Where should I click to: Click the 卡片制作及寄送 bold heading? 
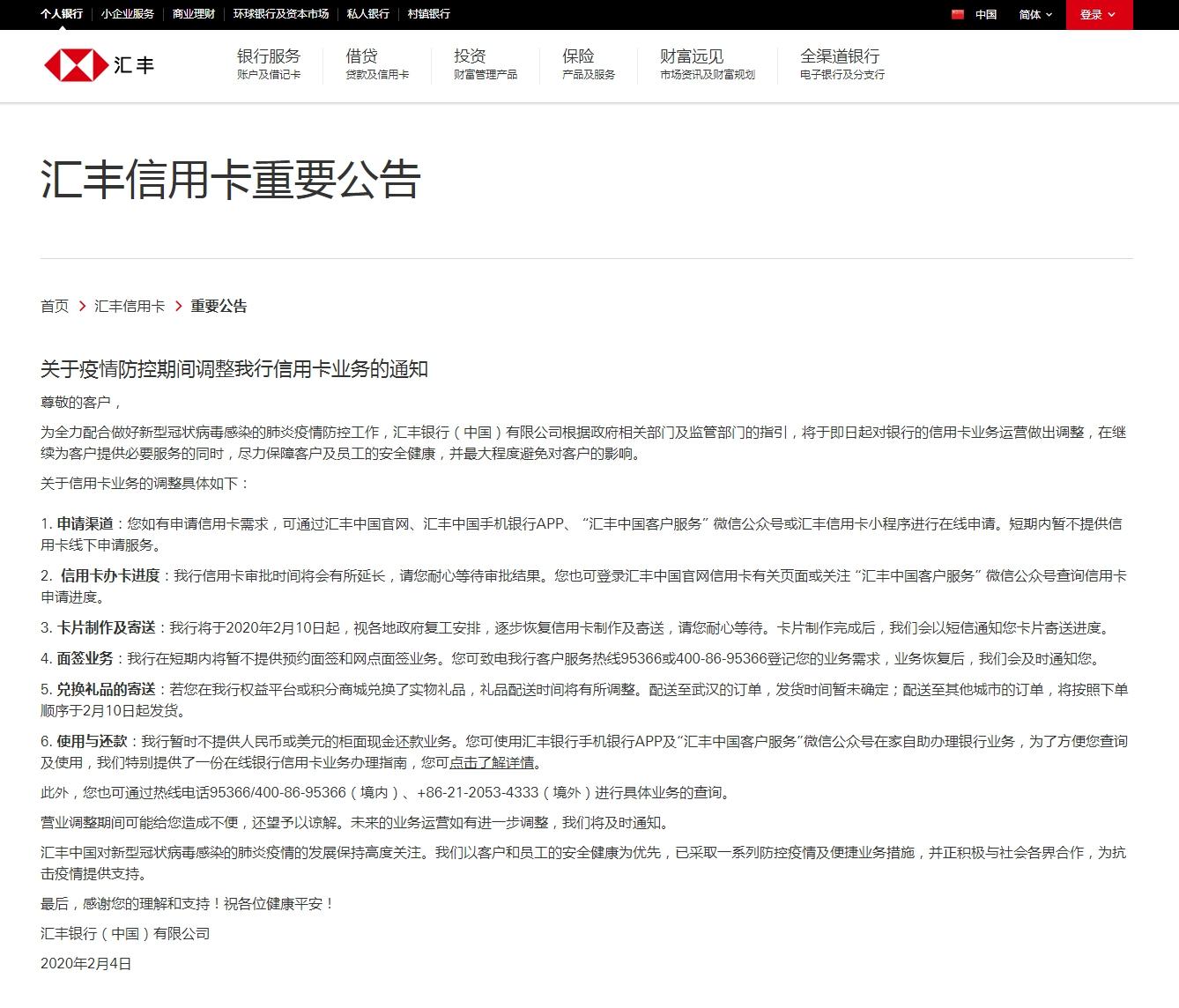[107, 627]
